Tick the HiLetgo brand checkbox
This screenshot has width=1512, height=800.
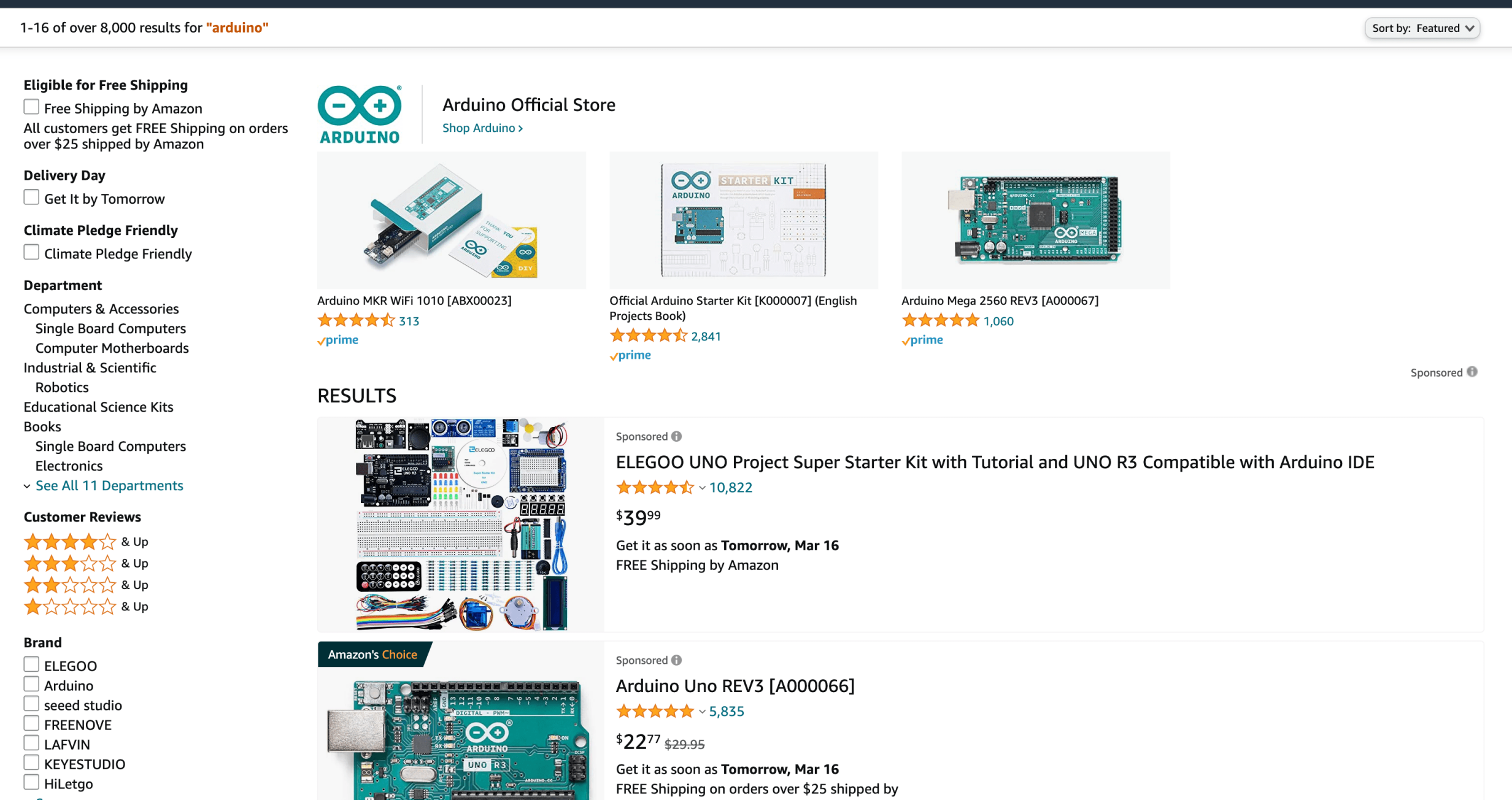(31, 782)
